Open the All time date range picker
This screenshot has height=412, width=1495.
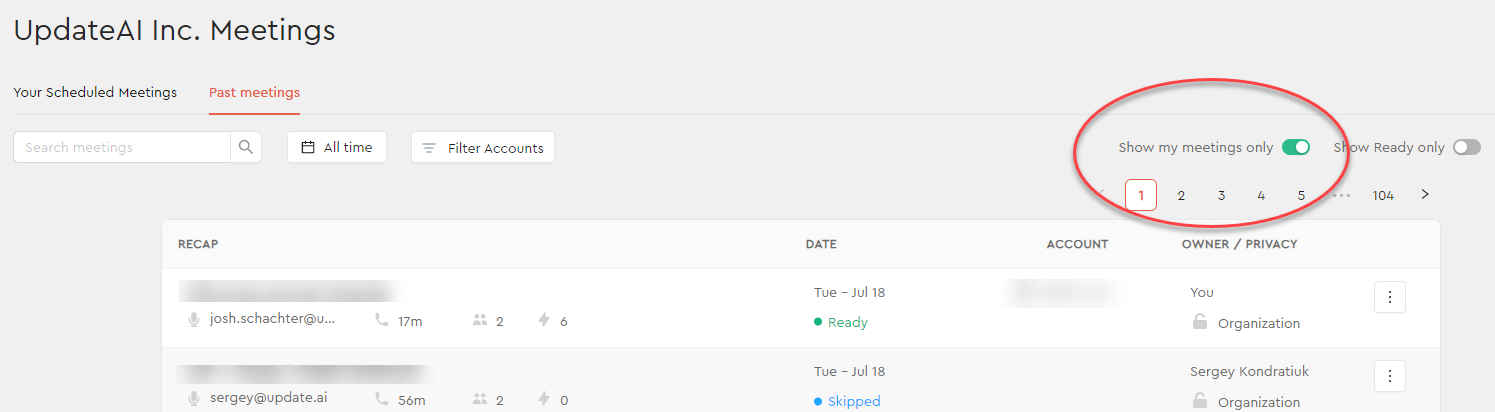point(337,147)
